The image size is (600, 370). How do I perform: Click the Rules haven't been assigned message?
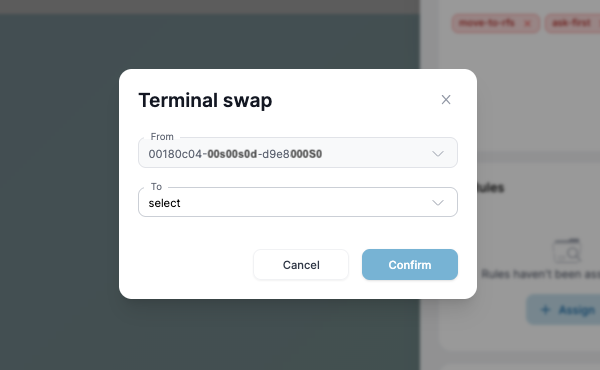point(540,274)
